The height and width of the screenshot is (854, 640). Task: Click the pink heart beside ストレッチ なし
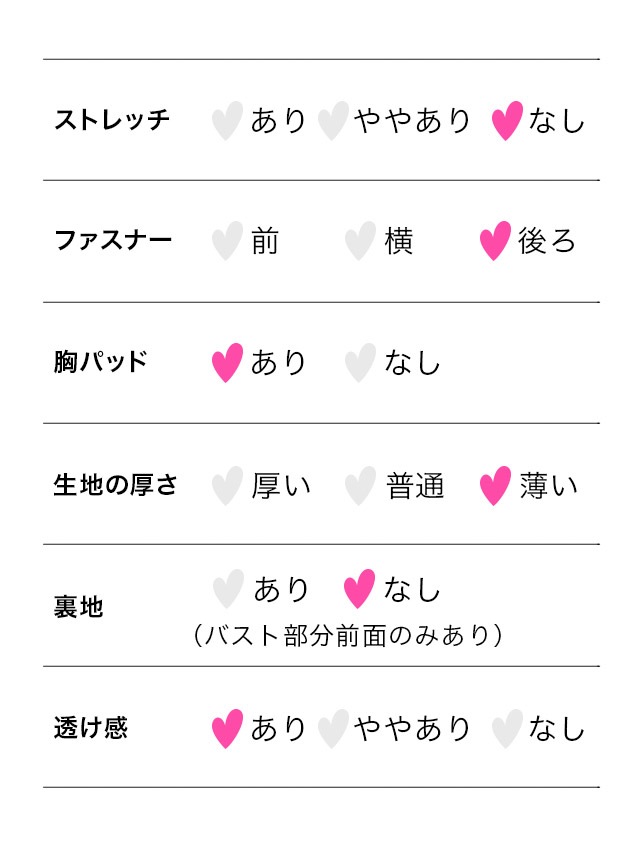point(507,120)
